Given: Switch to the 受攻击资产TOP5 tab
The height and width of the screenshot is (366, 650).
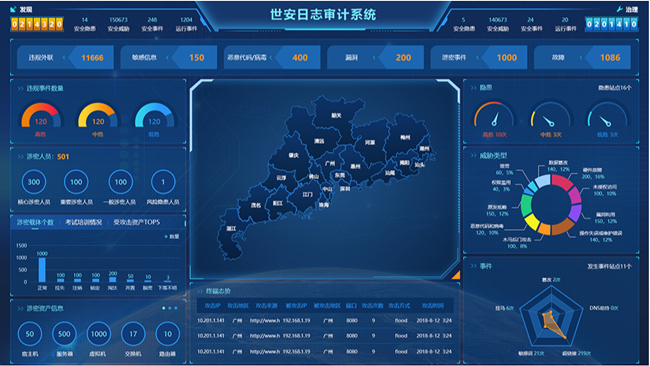Looking at the screenshot, I should pos(136,222).
